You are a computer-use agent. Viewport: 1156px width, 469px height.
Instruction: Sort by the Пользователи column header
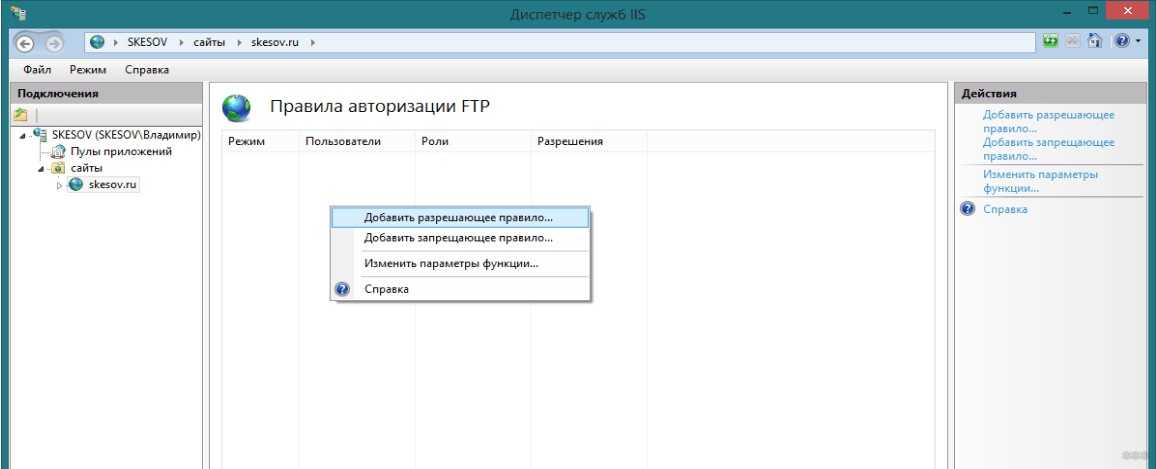coord(343,142)
